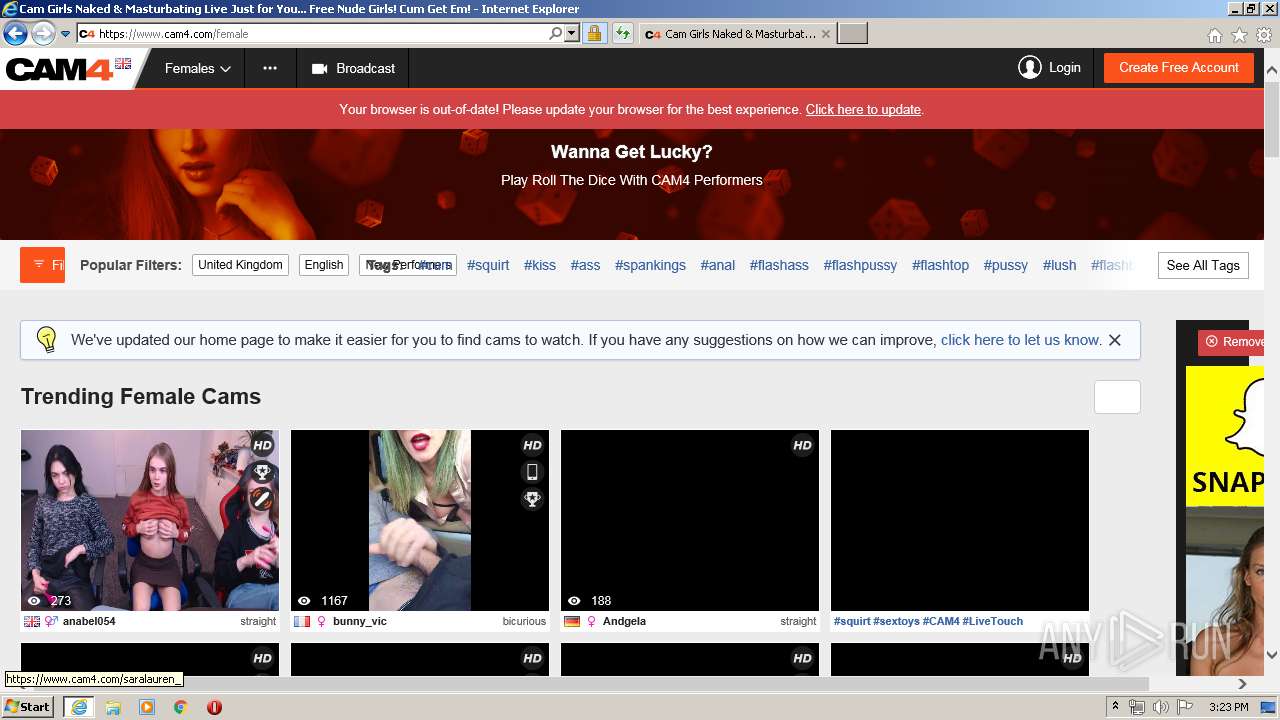Click the Broadcast menu item
The image size is (1280, 720).
pyautogui.click(x=353, y=68)
